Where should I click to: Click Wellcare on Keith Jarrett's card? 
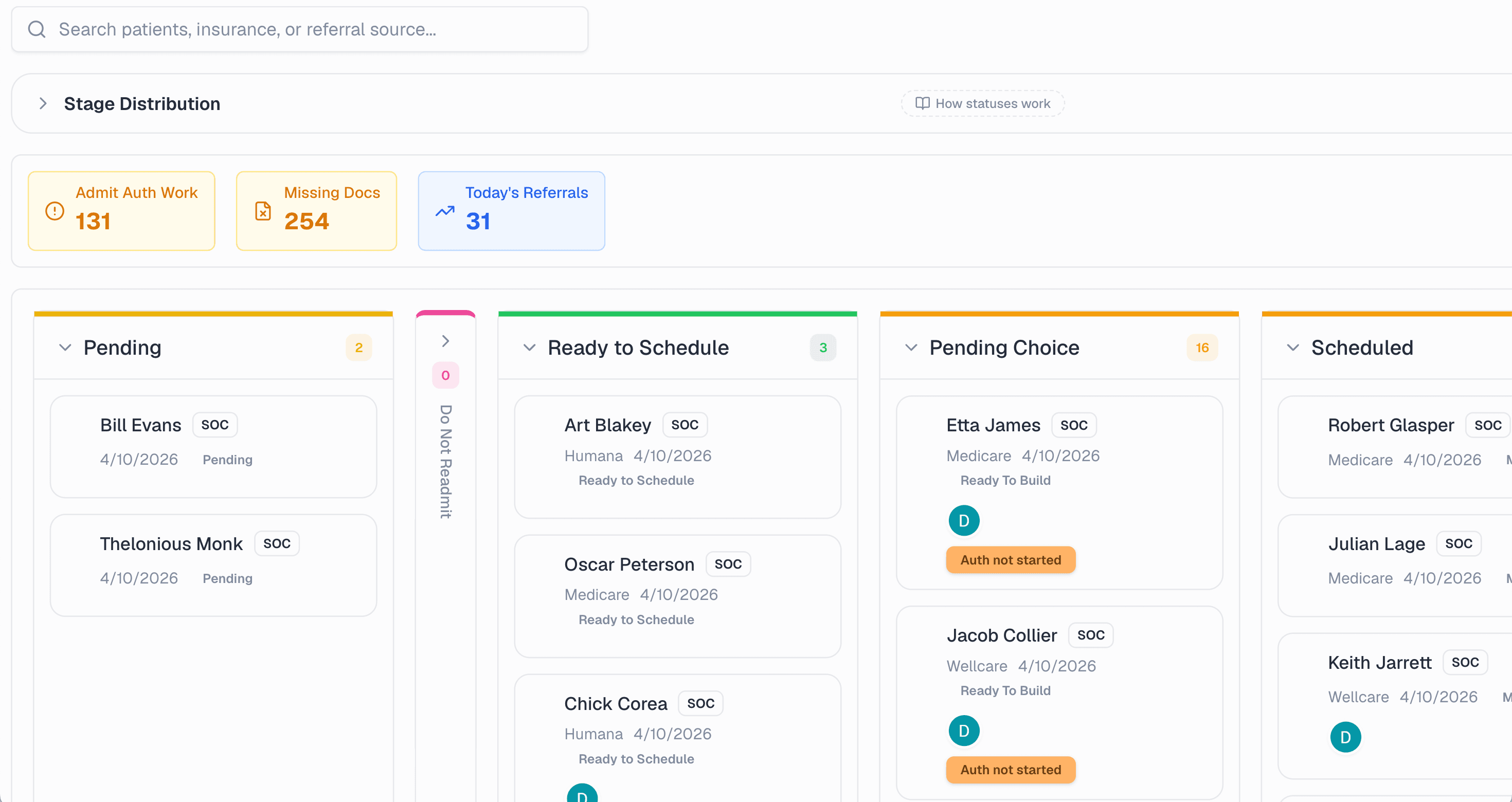pos(1358,697)
